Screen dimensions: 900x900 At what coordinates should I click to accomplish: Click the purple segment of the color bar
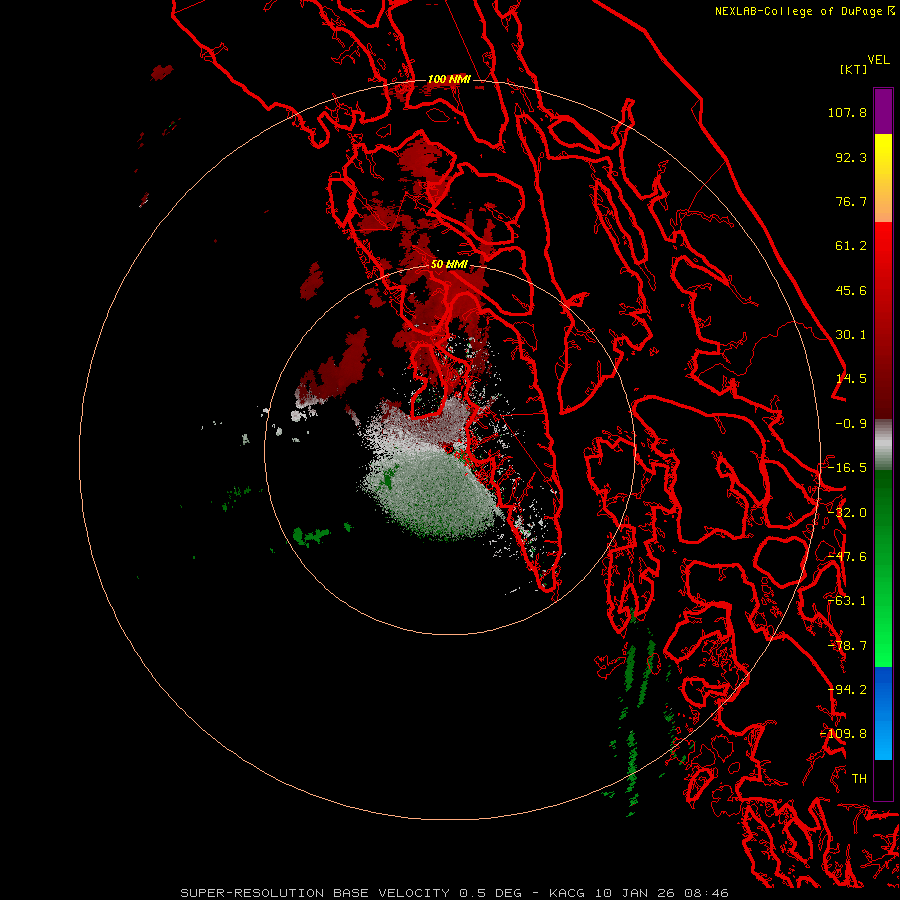[x=883, y=111]
